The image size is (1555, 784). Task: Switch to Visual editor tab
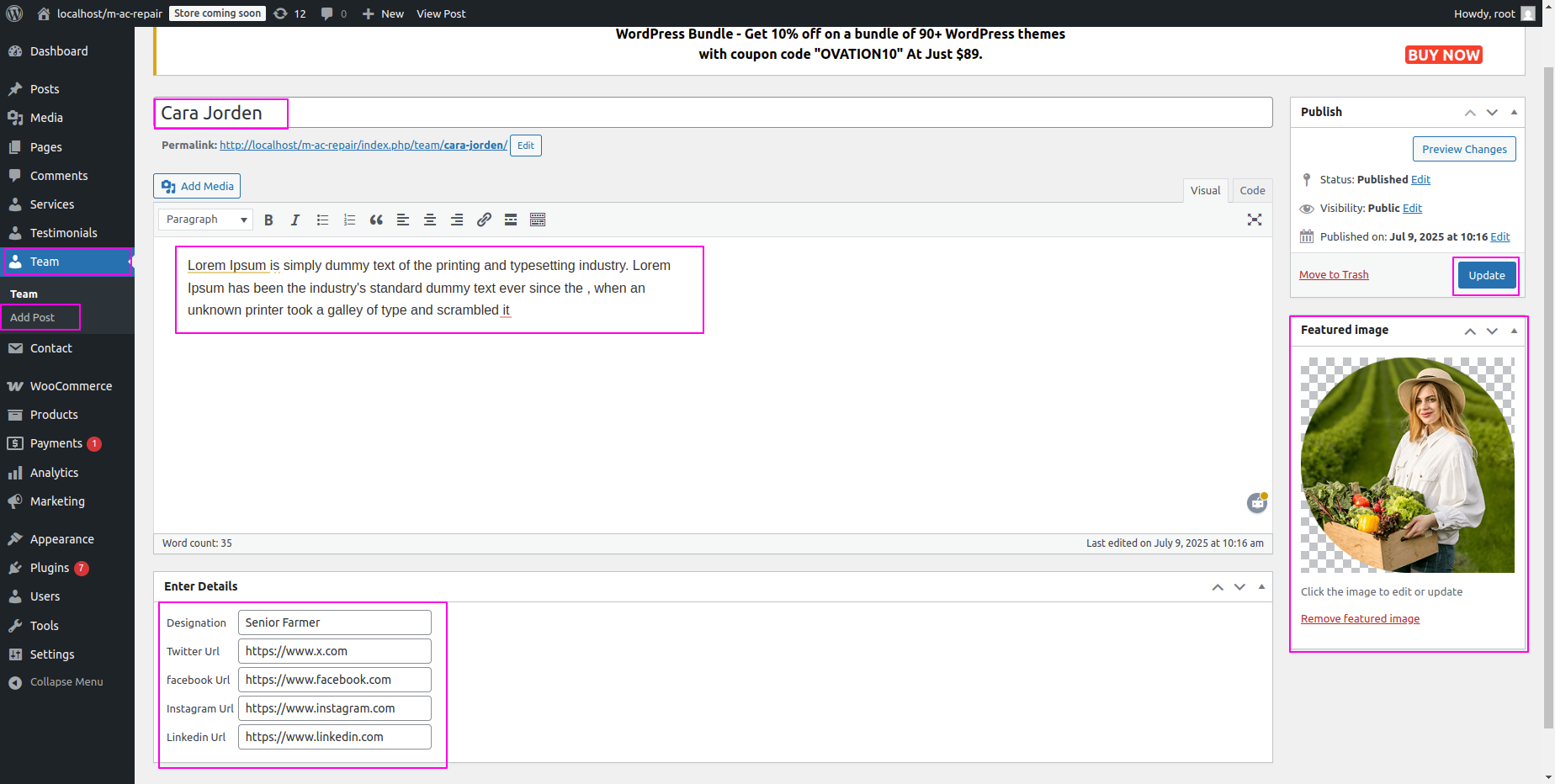click(1205, 190)
